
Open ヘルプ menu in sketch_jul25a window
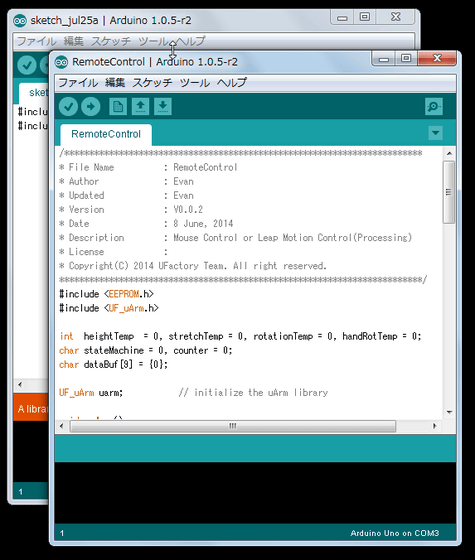point(191,41)
